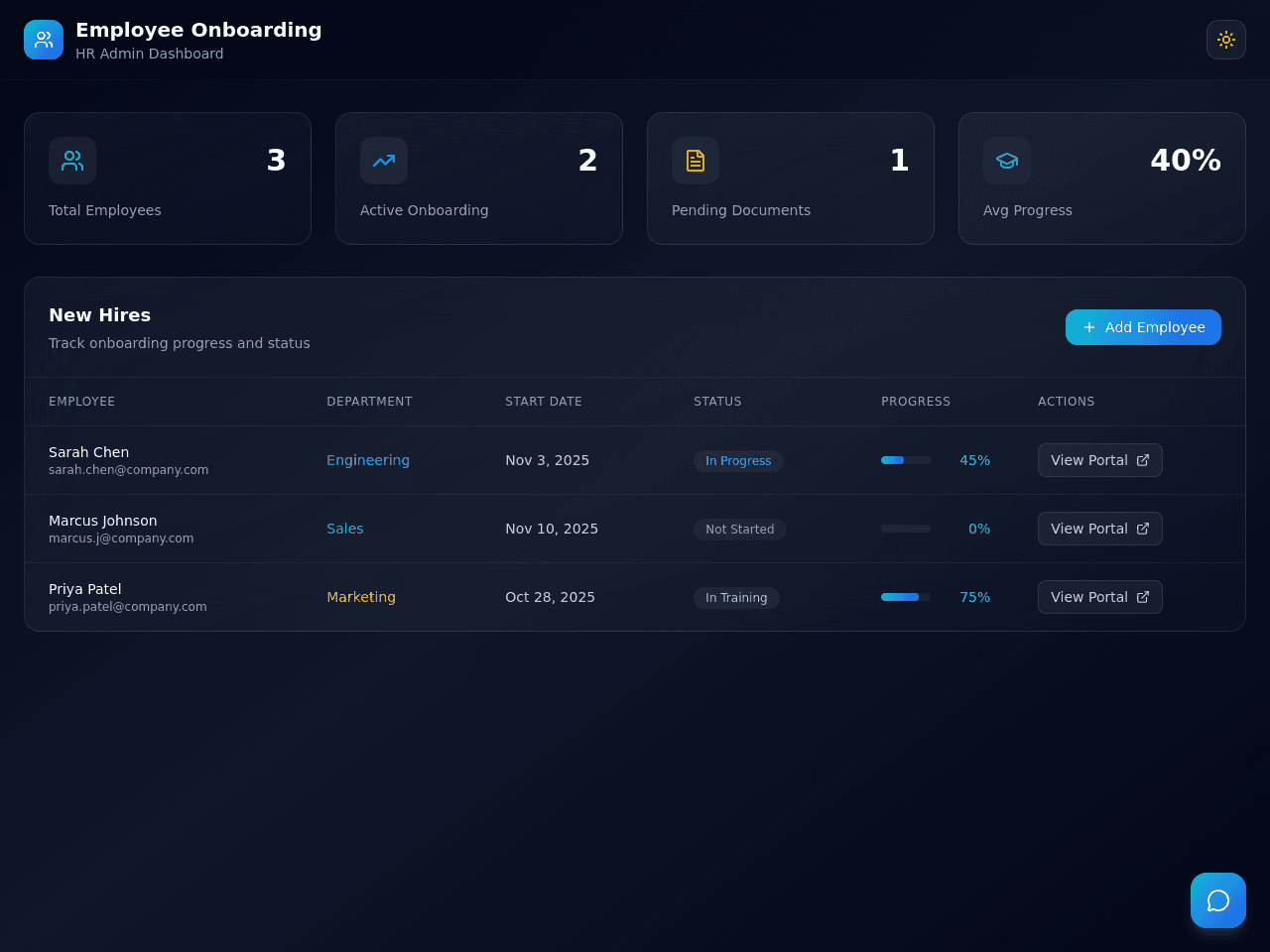Click the Employee Onboarding app logo icon
This screenshot has height=952, width=1270.
click(x=44, y=40)
